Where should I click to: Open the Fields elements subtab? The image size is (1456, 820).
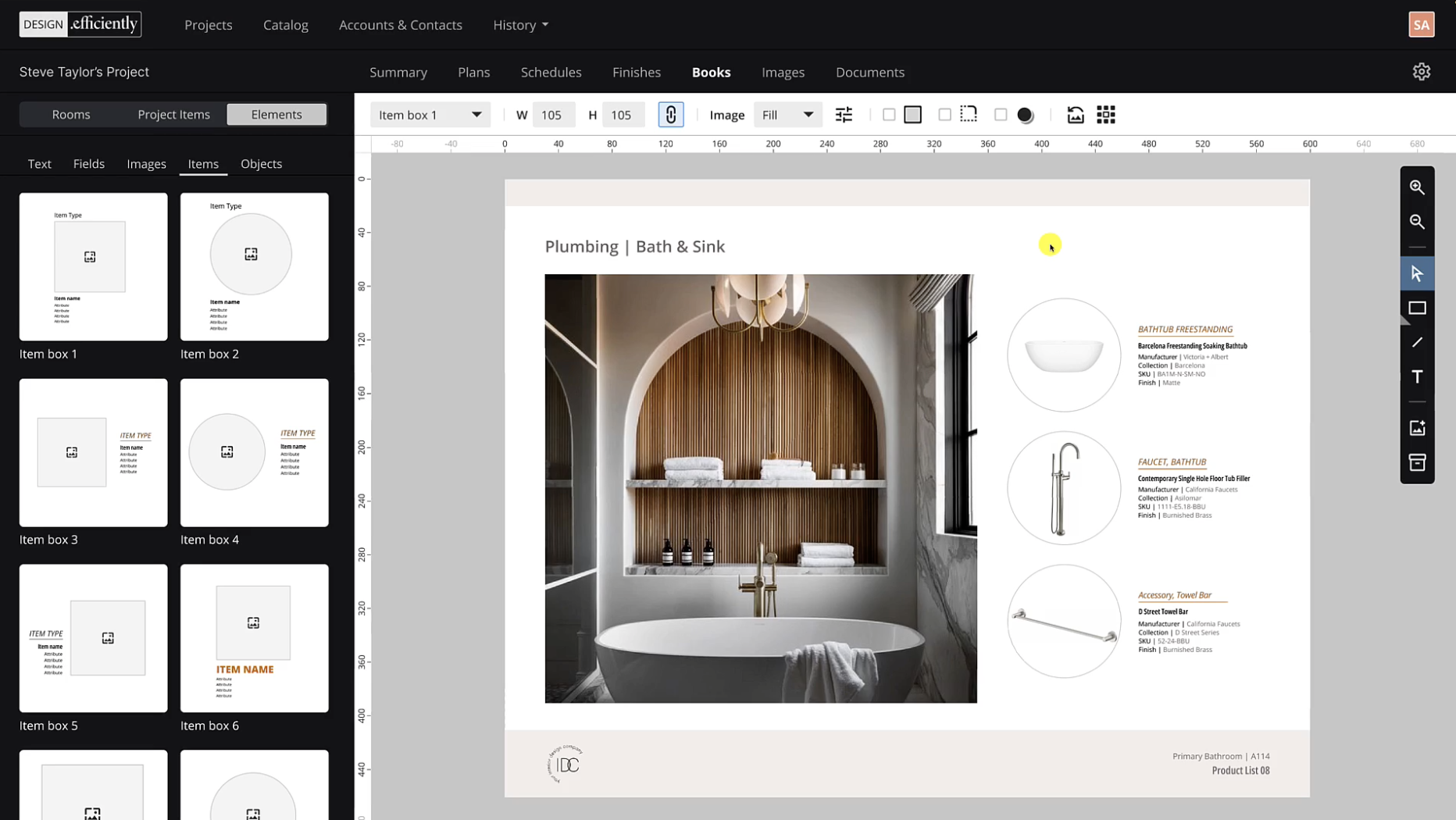89,163
